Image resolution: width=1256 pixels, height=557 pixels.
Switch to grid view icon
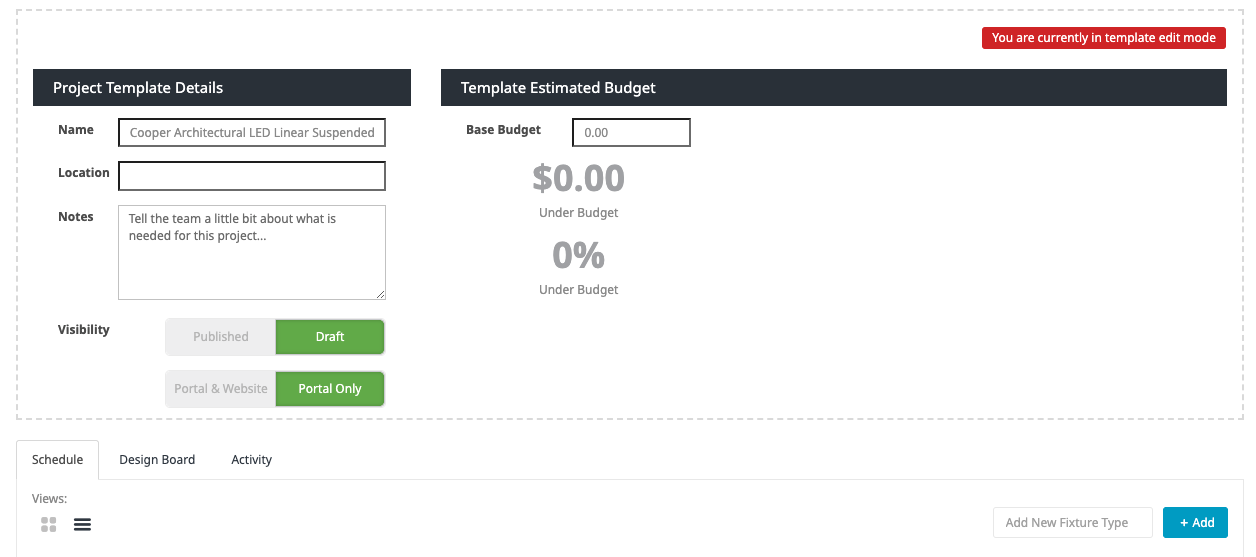point(48,524)
